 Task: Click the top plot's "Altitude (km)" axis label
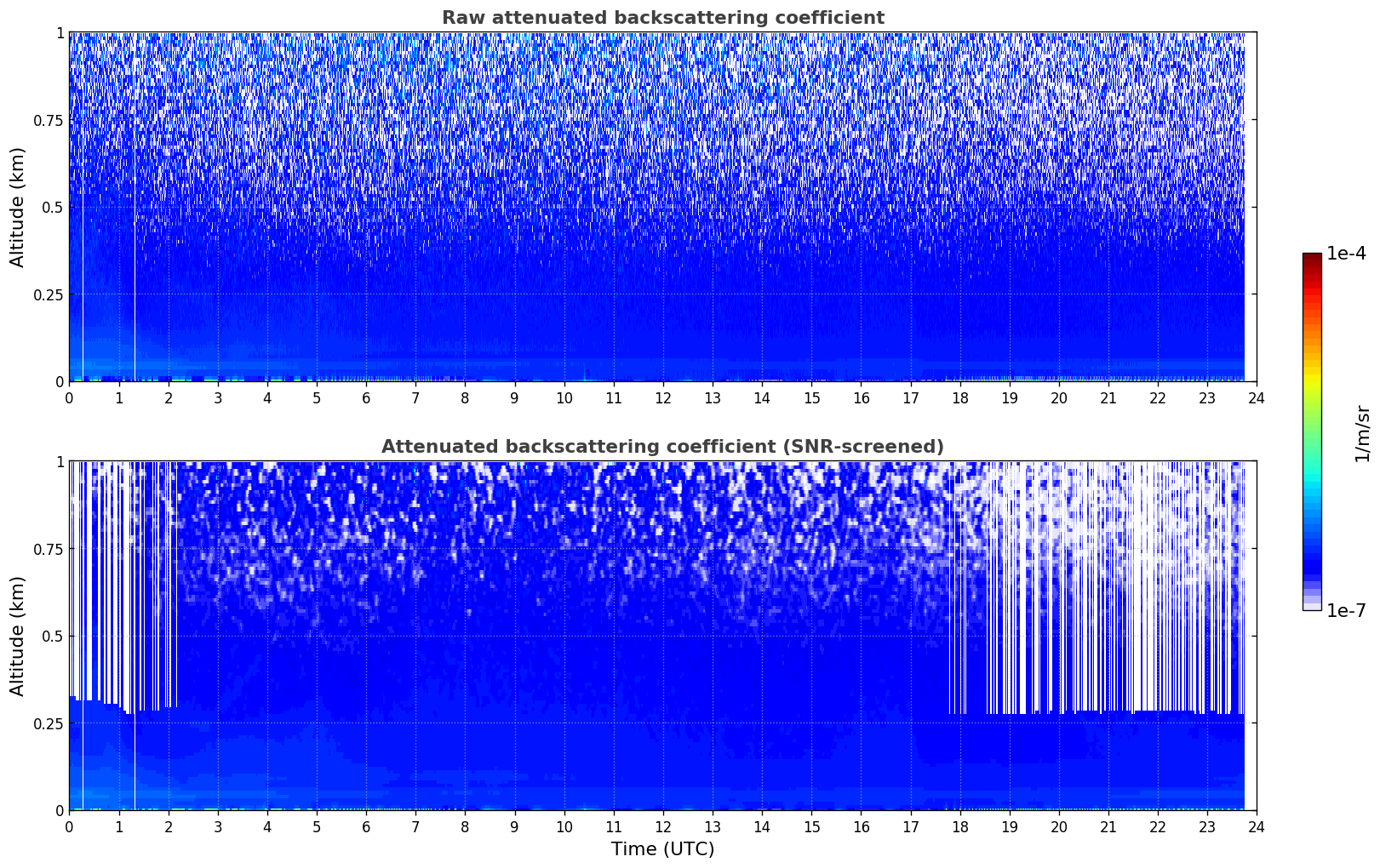(18, 207)
